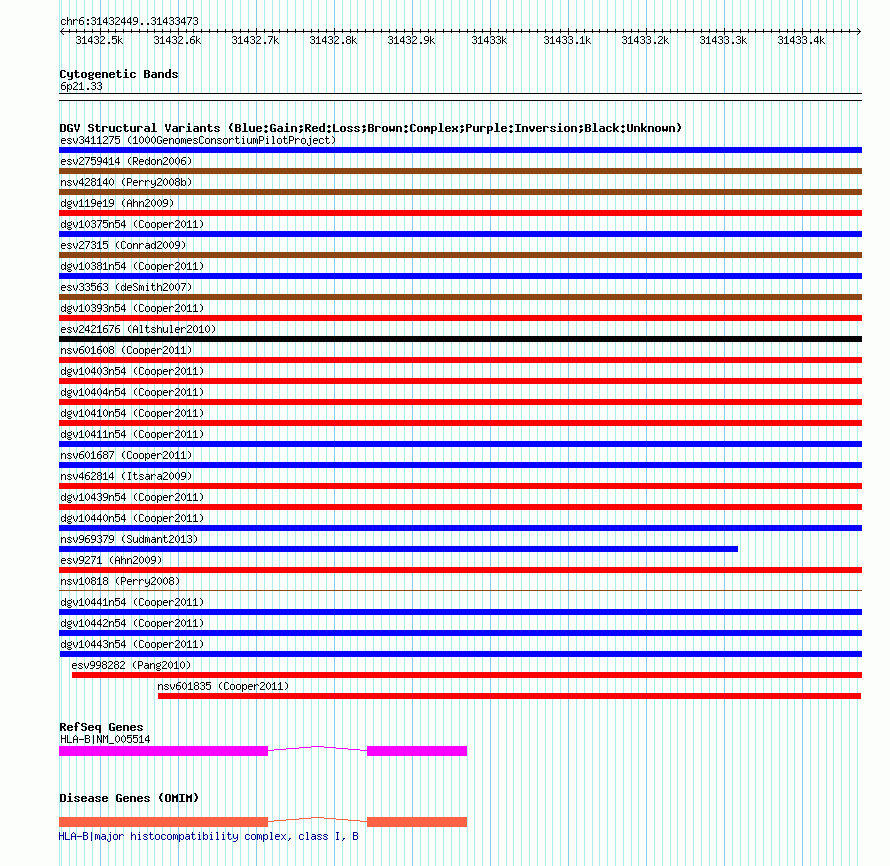The height and width of the screenshot is (866, 890).
Task: Click the DGV Structural Variants track heading
Action: point(370,128)
